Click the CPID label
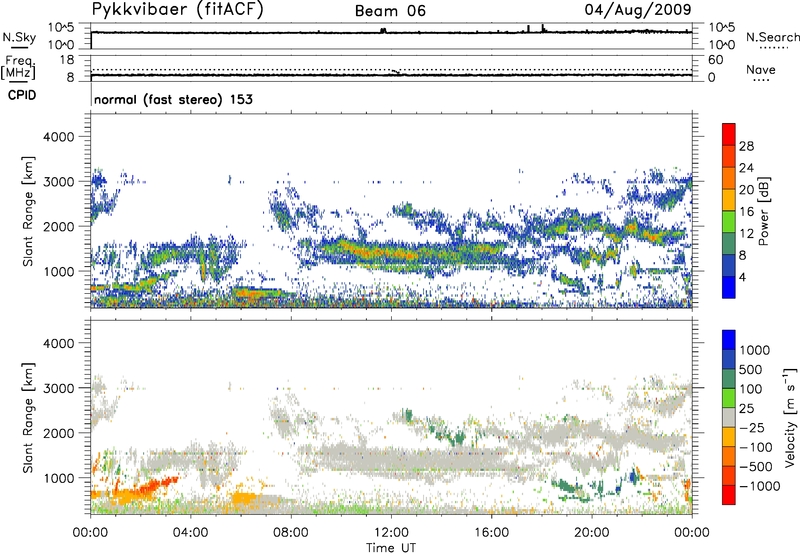Screen dimensions: 800x554 22,95
